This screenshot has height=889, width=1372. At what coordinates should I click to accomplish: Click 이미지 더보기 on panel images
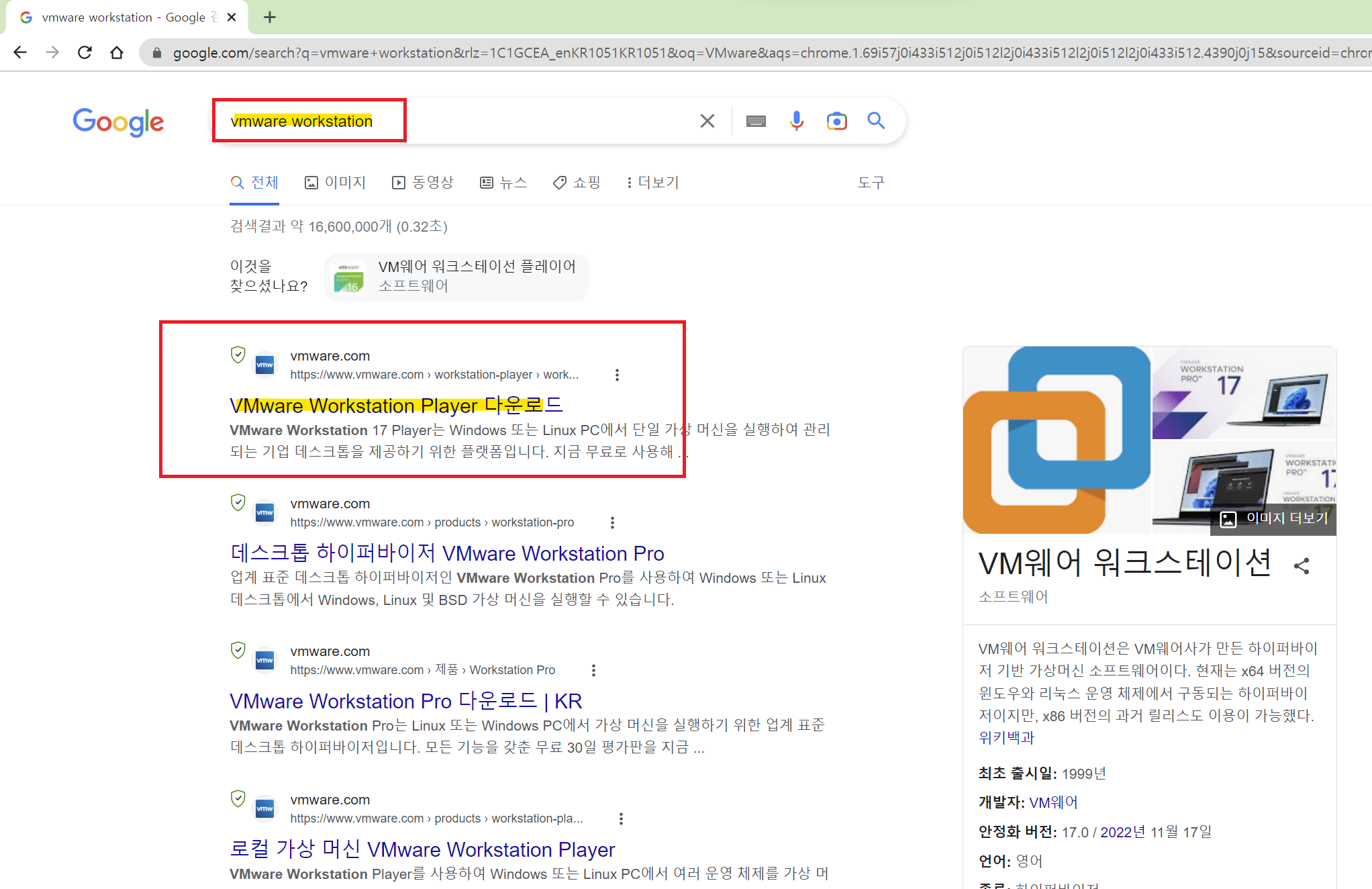click(1273, 518)
